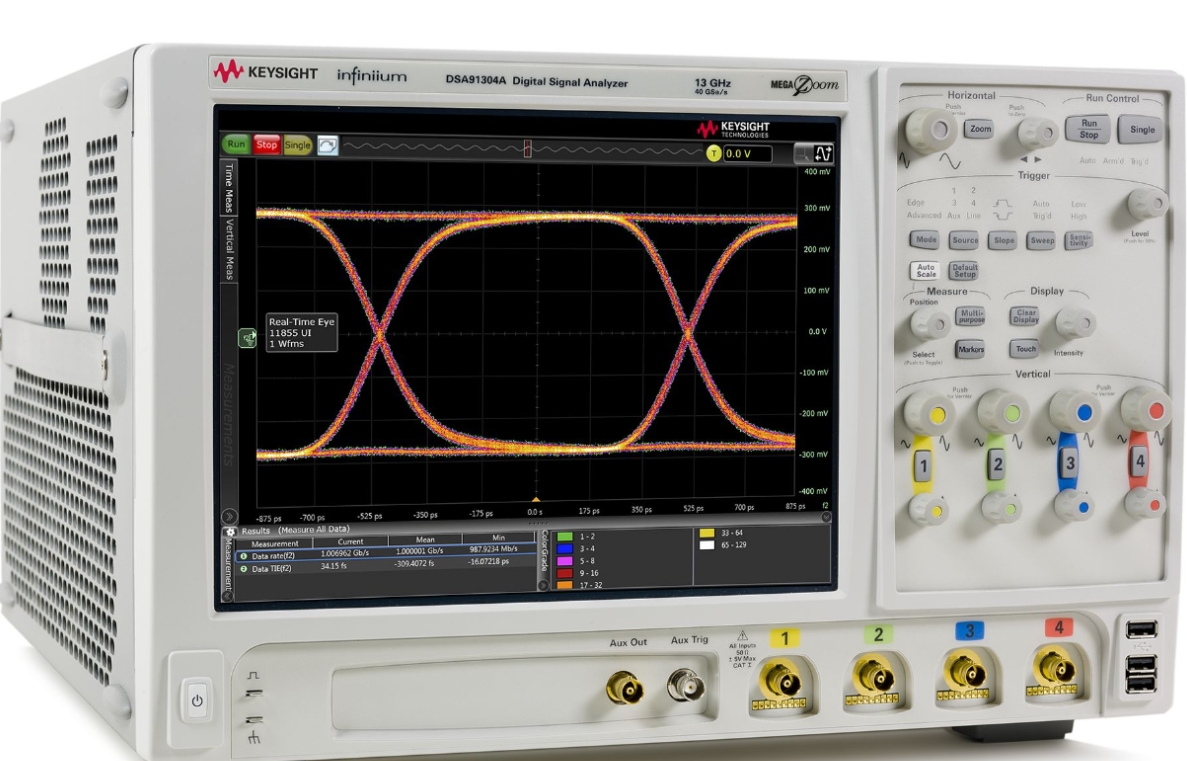Image resolution: width=1187 pixels, height=761 pixels.
Task: Expand the left panel with the double chevron
Action: (228, 517)
